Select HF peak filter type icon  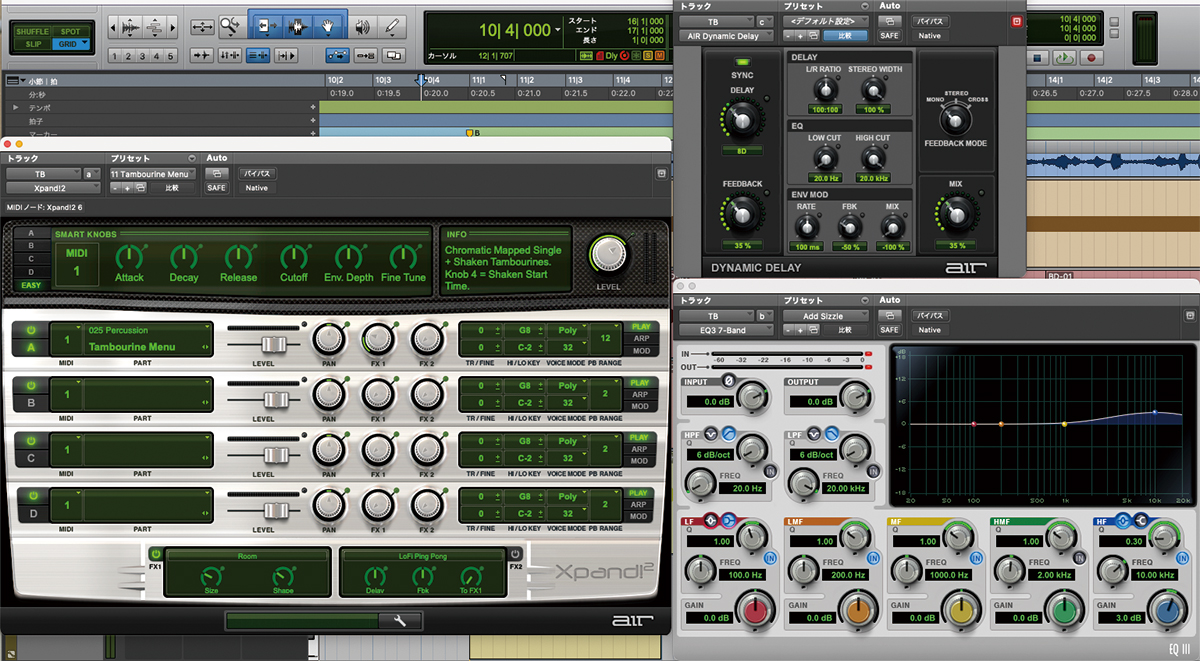[1124, 521]
